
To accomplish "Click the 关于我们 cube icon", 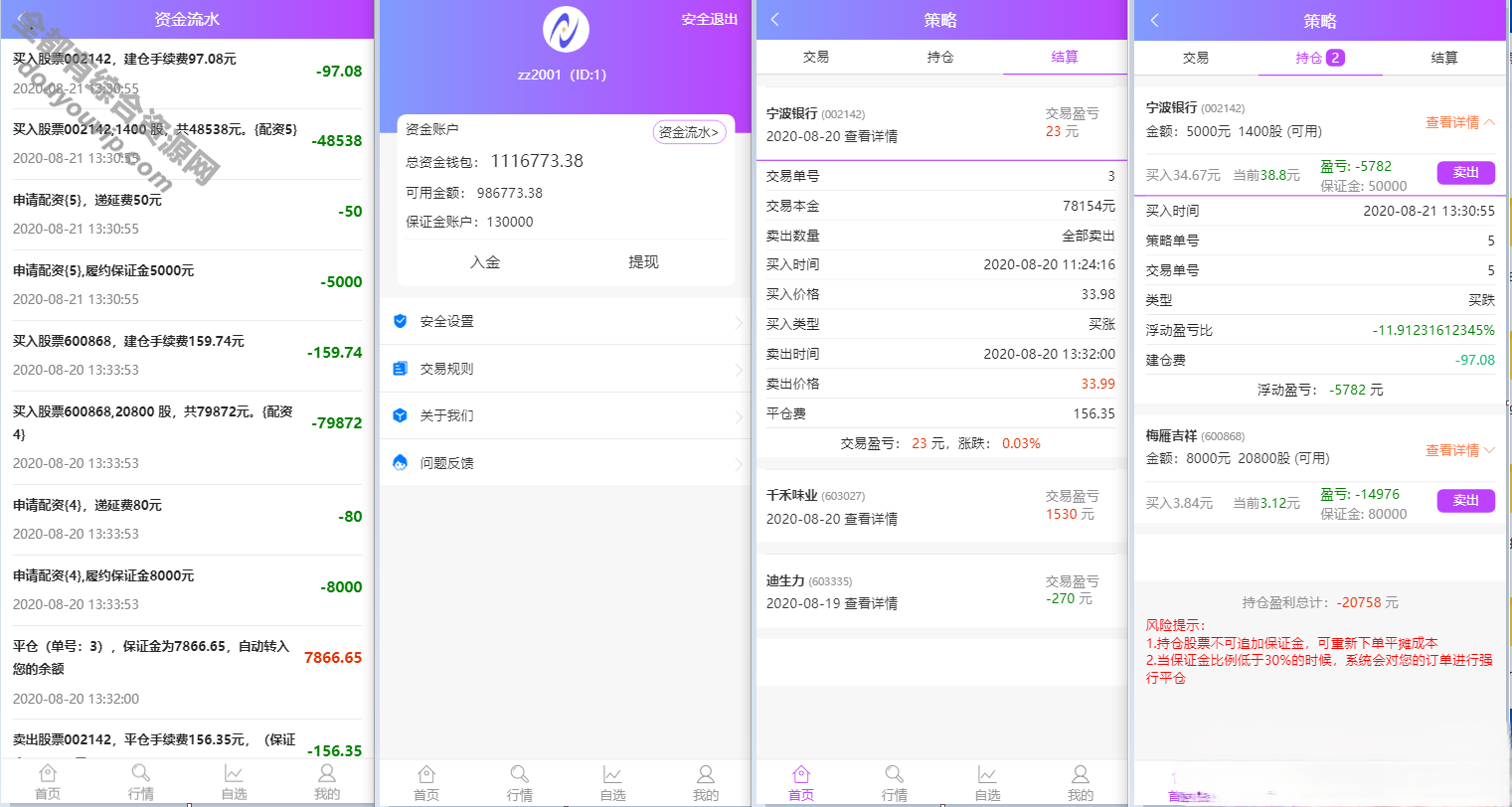I will click(400, 415).
